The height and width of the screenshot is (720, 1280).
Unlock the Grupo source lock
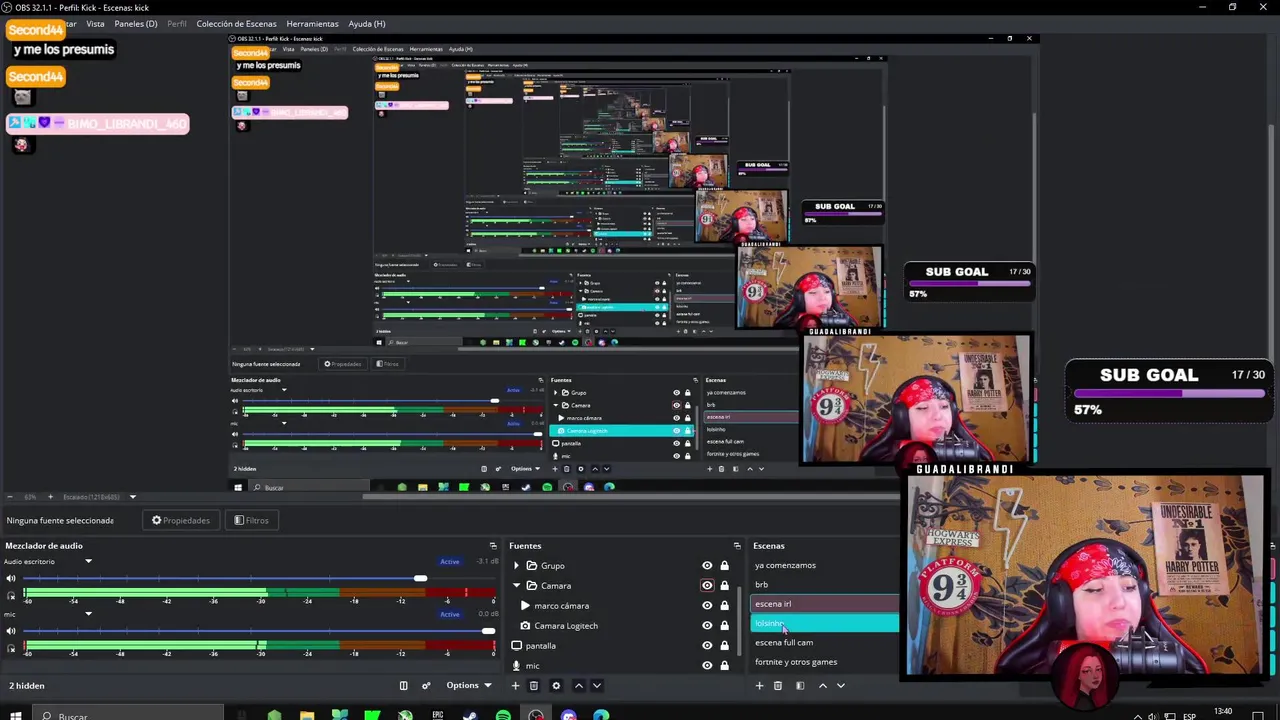point(724,566)
